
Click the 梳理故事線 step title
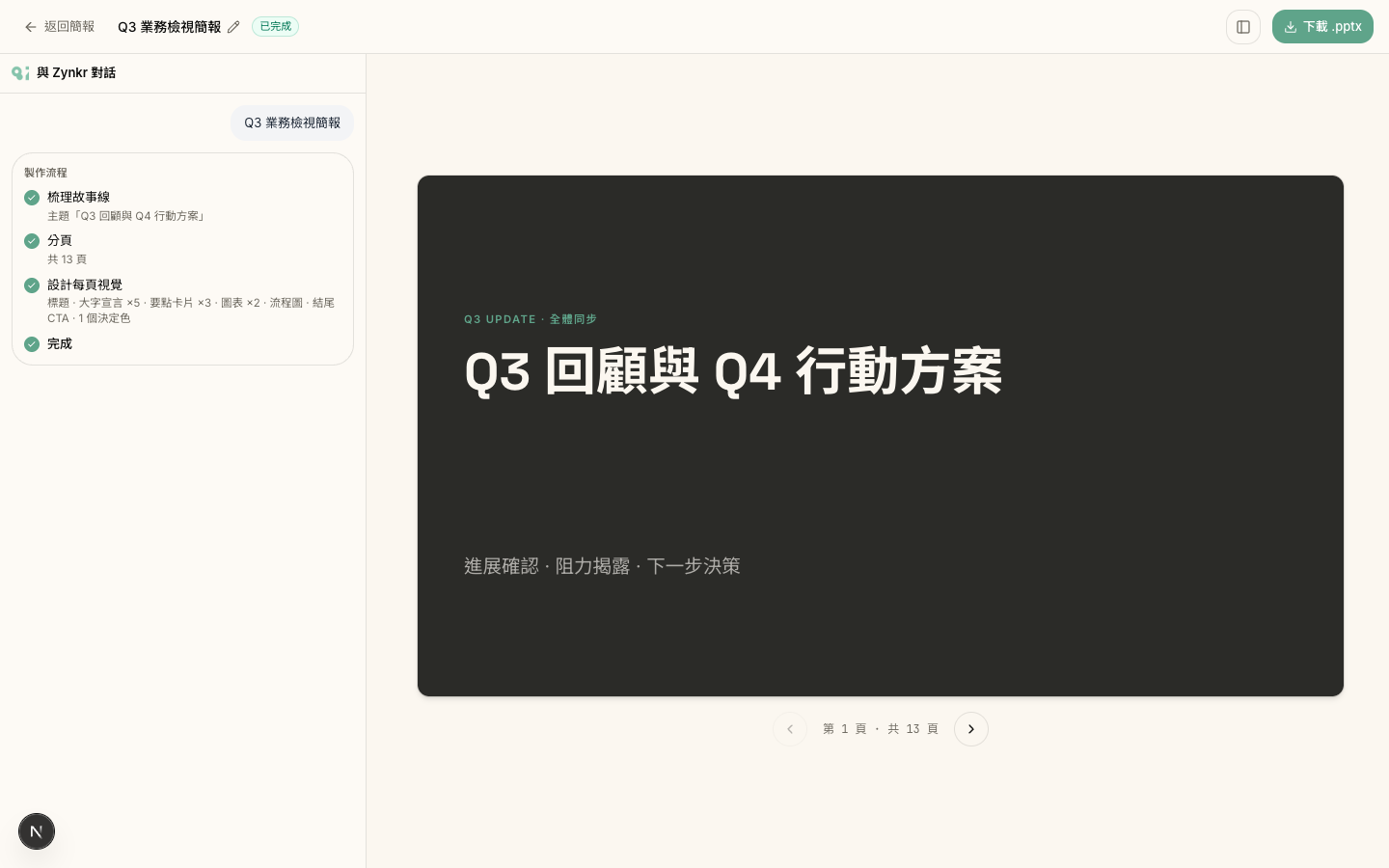78,197
